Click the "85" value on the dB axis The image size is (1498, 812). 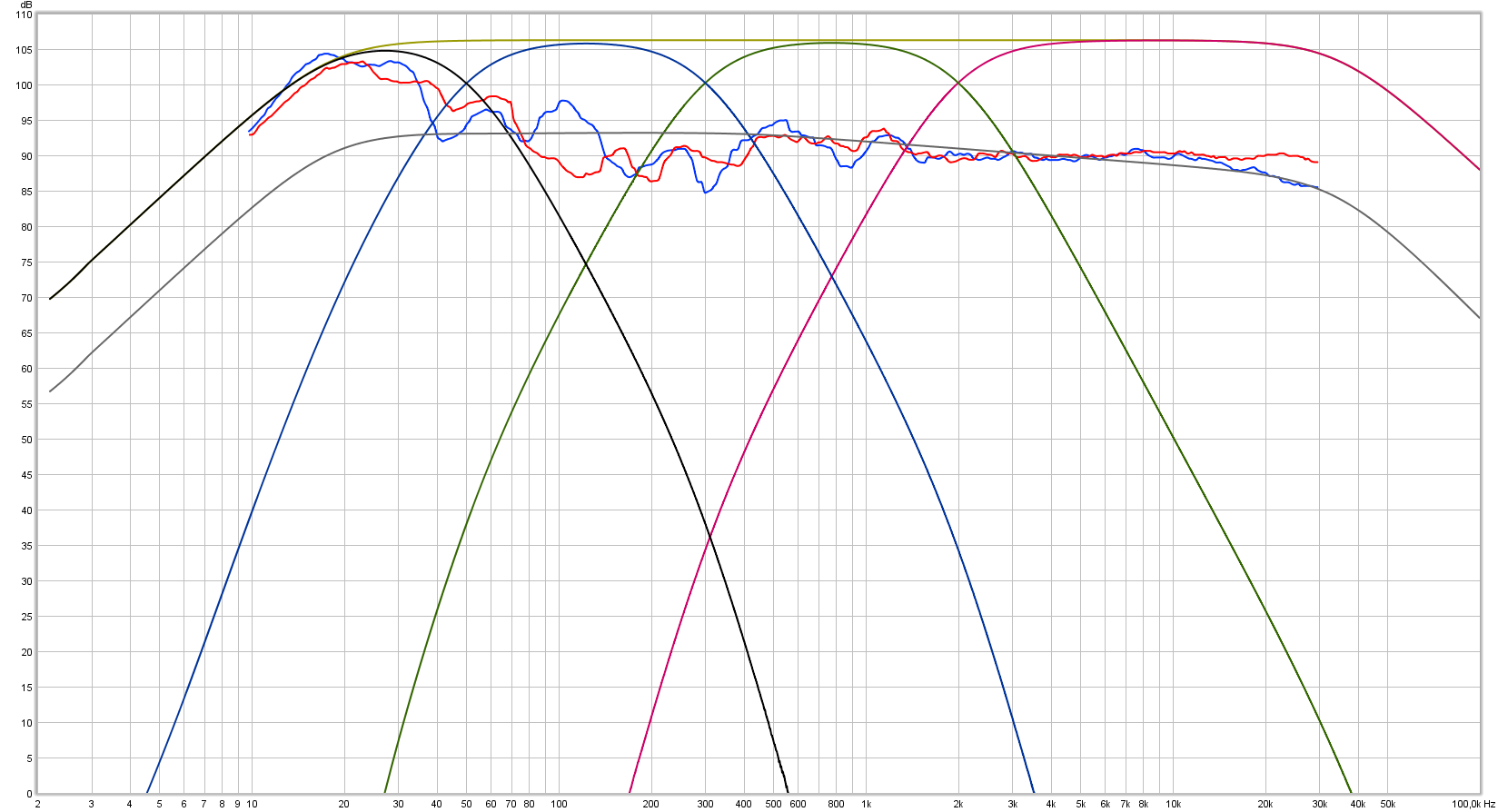[x=26, y=192]
